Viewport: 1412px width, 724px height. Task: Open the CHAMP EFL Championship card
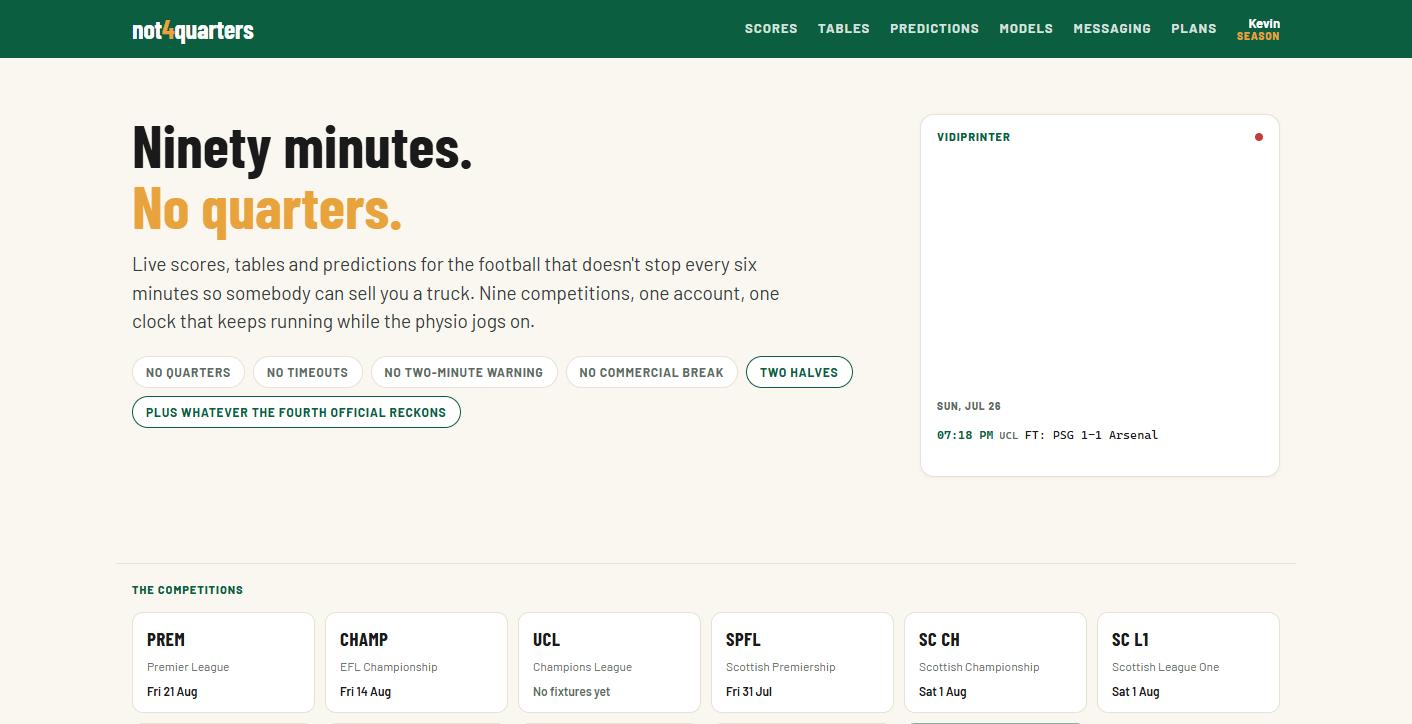tap(416, 662)
